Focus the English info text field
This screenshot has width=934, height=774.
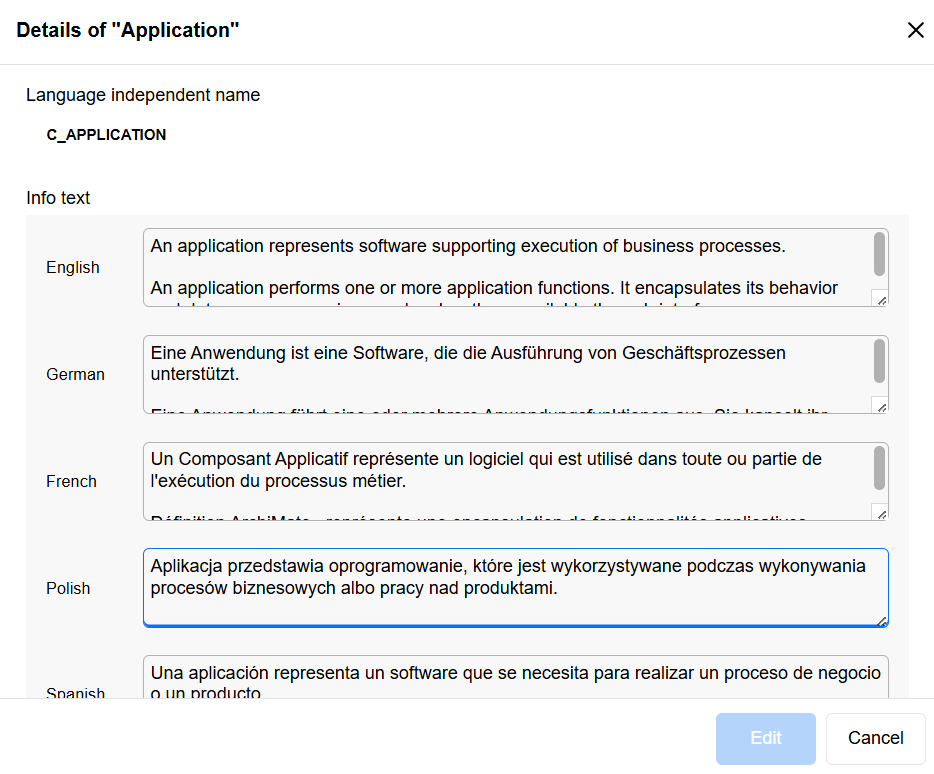(505, 267)
